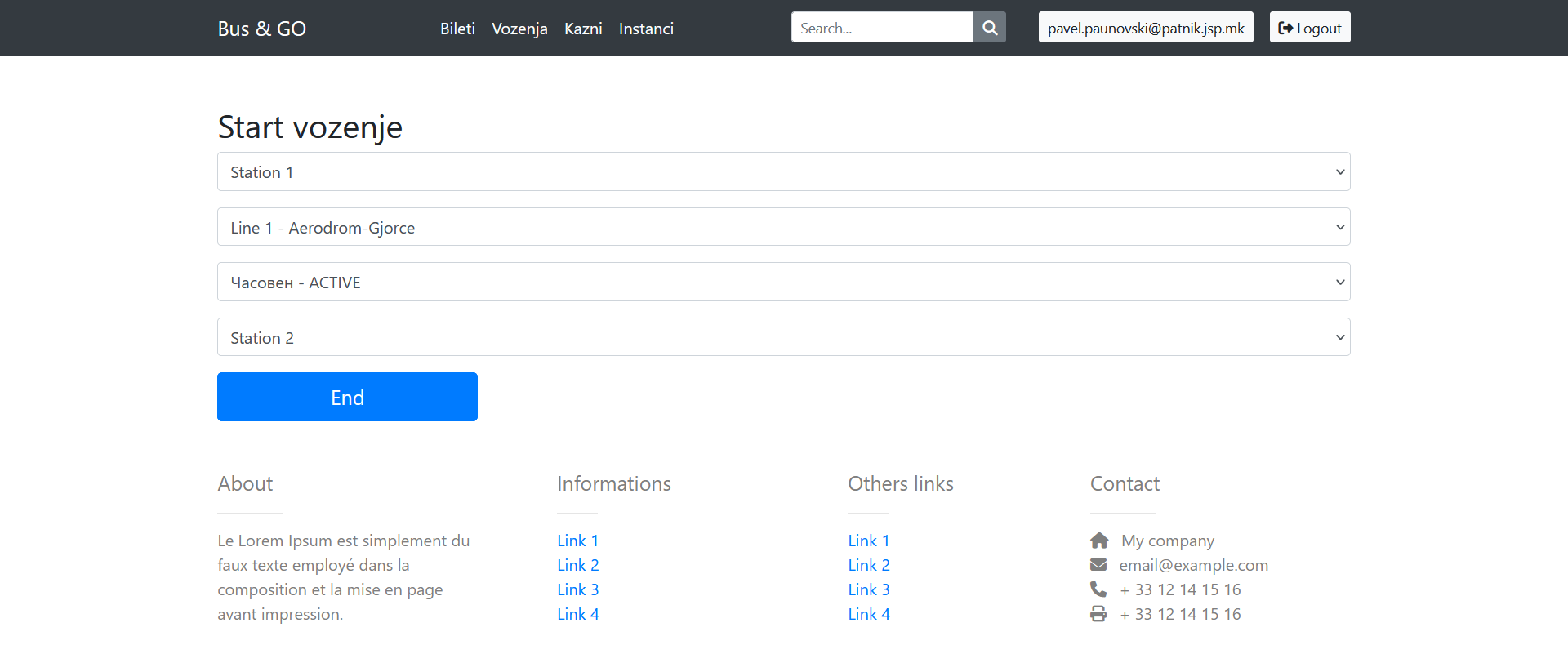This screenshot has height=654, width=1568.
Task: Open the Часовен - ACTIVE dropdown
Action: pyautogui.click(x=783, y=283)
